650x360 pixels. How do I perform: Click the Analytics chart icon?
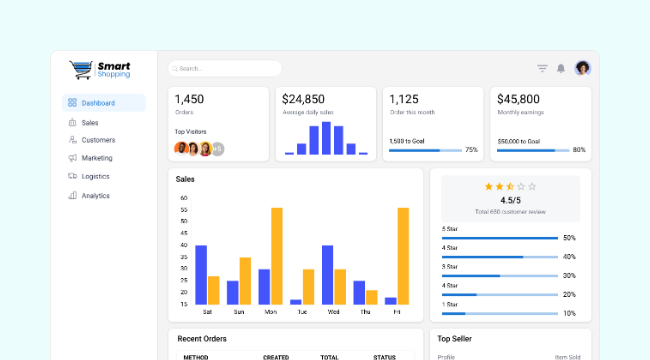coord(73,195)
